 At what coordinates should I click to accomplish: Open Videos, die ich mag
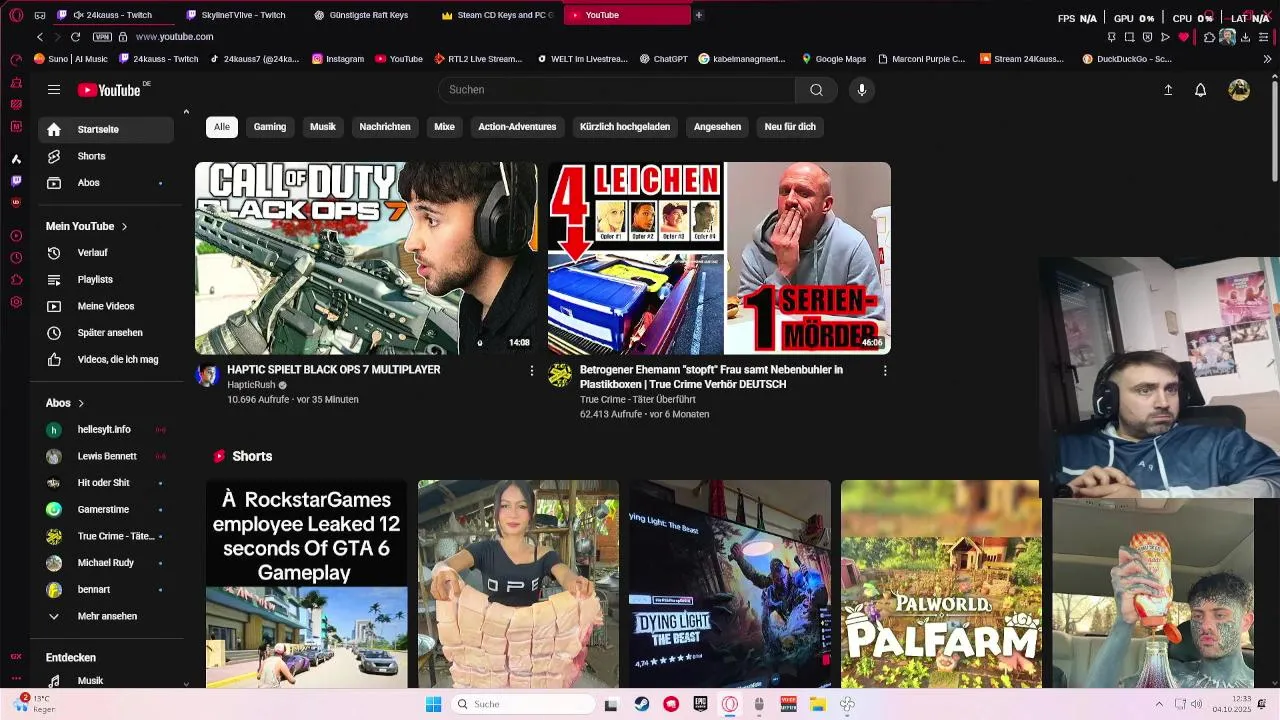tap(106, 359)
